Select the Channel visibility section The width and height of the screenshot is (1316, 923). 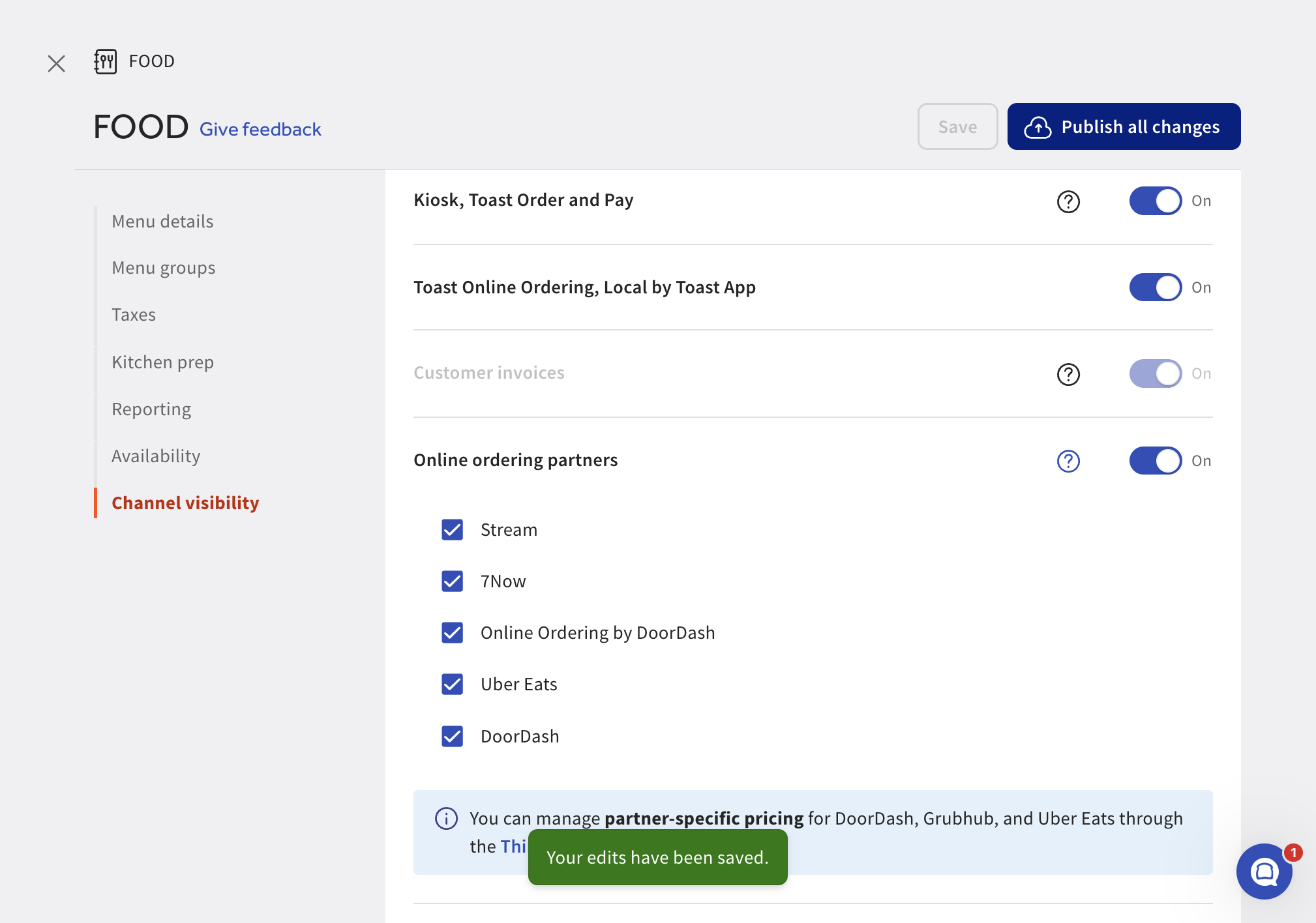tap(185, 503)
